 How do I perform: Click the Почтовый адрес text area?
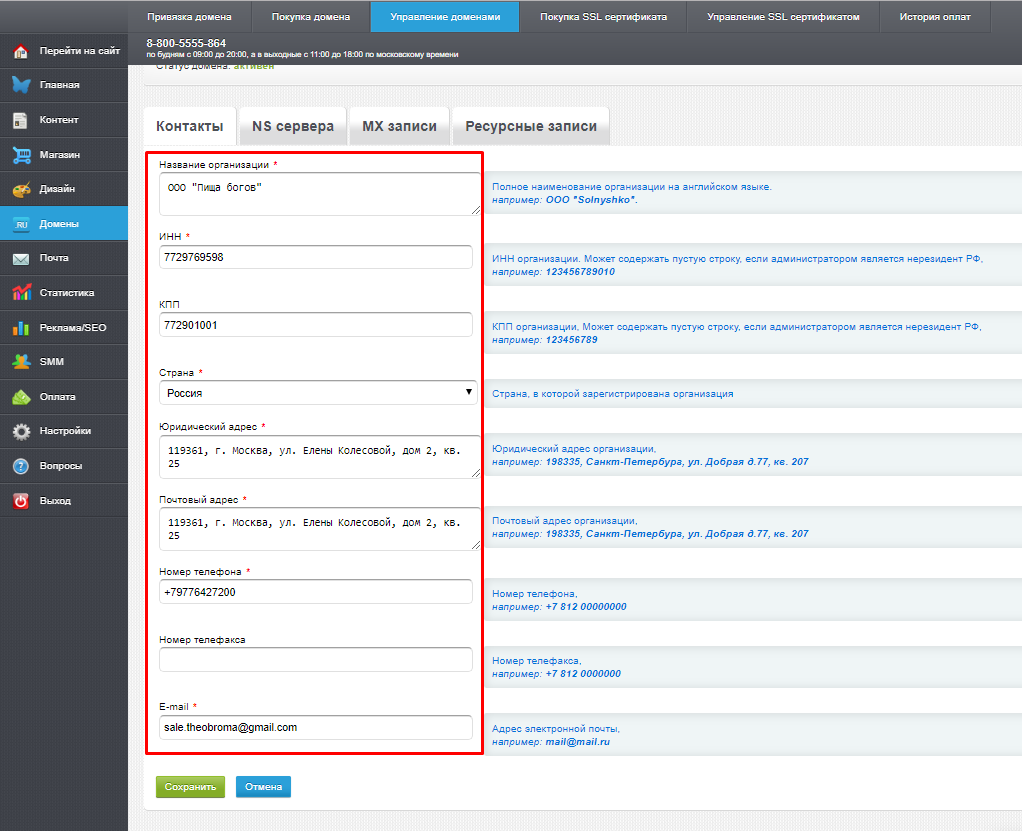click(x=319, y=529)
